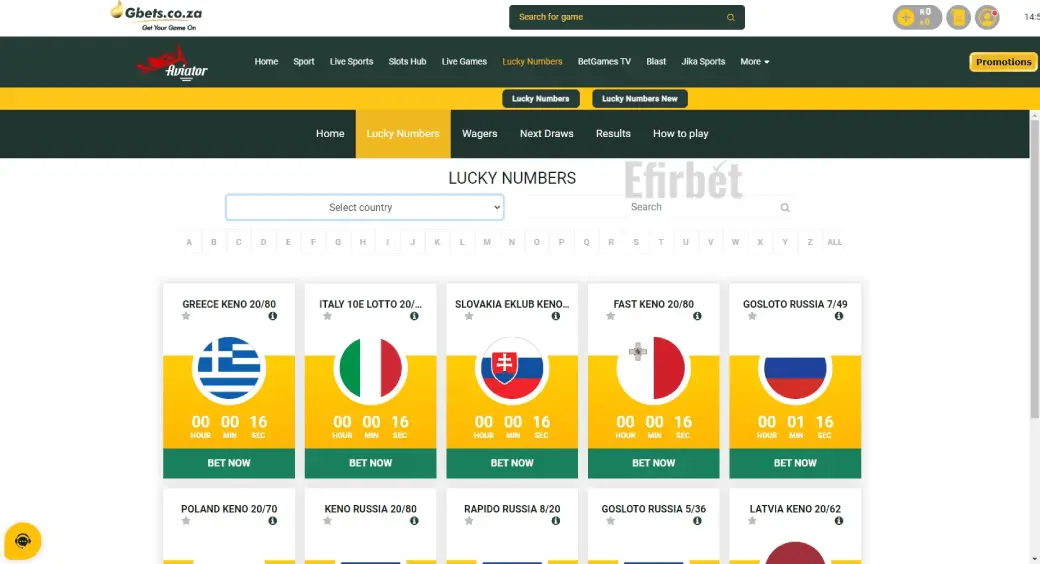The width and height of the screenshot is (1040, 564).
Task: Click the lottery search magnifier icon
Action: (x=785, y=208)
